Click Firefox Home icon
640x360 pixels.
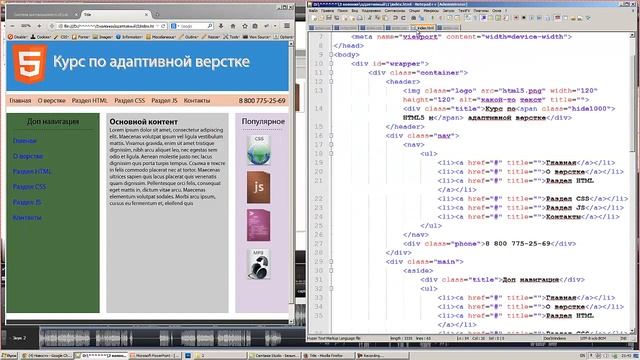pos(233,26)
